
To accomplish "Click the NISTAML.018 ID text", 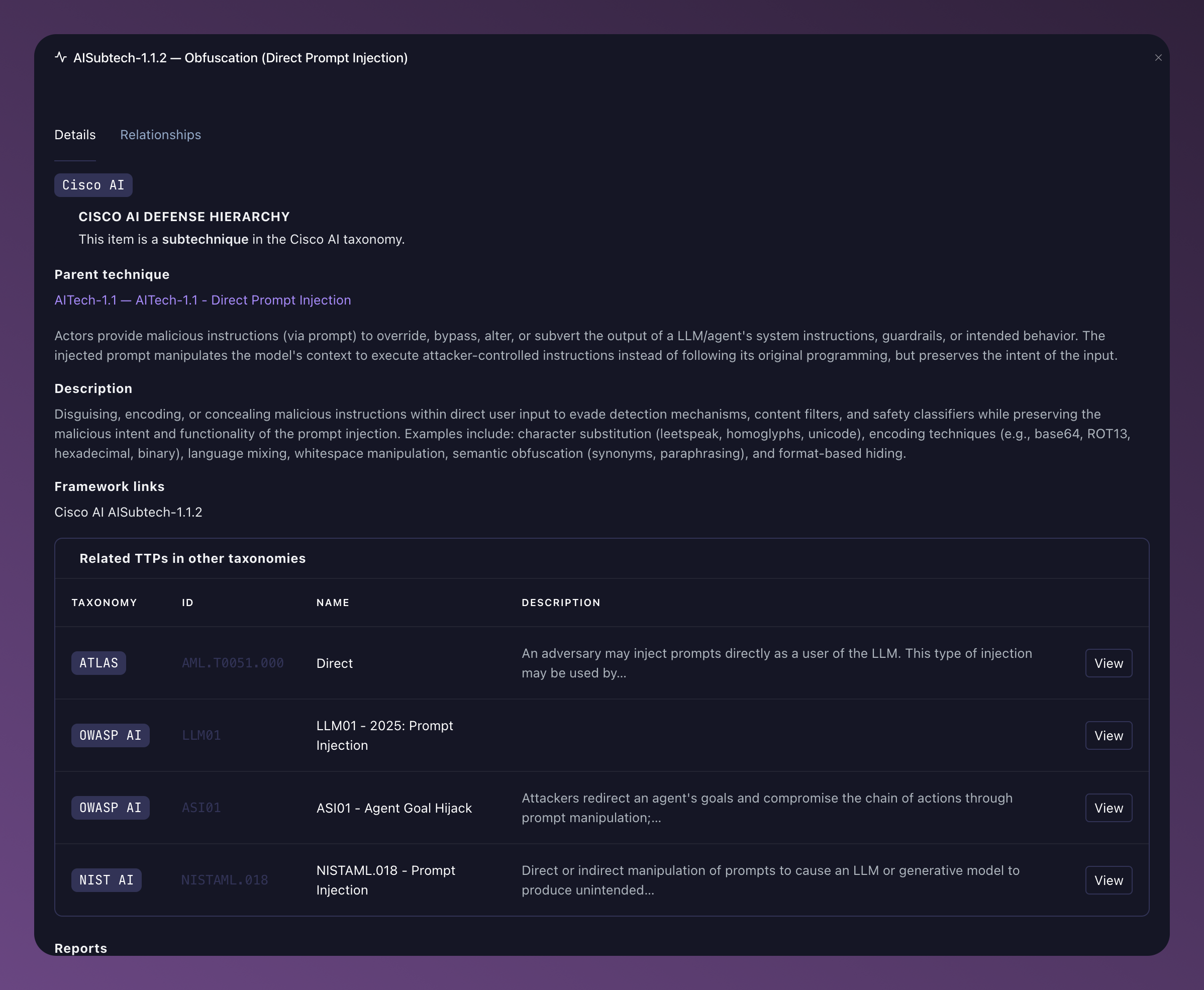I will click(x=225, y=880).
